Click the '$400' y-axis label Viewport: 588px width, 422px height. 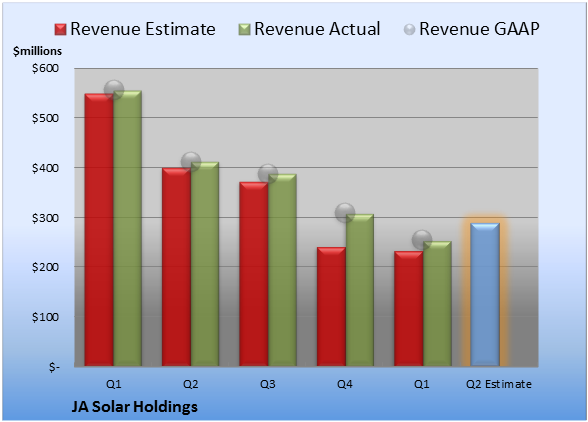click(x=45, y=168)
